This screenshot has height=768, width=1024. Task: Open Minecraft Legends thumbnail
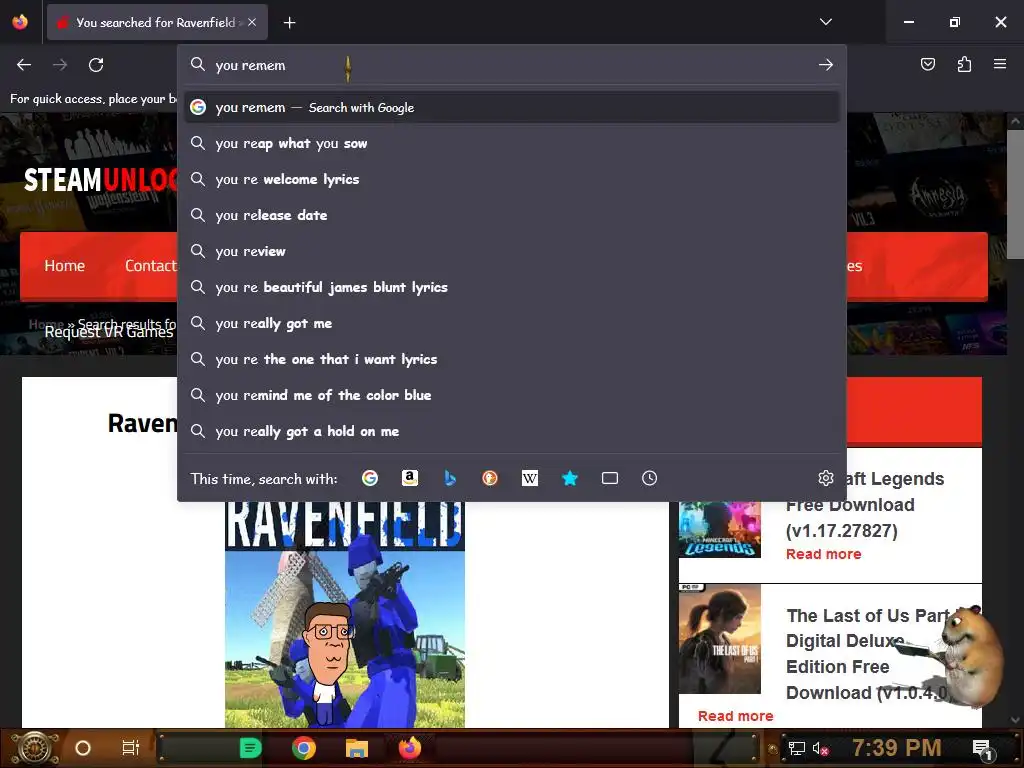tap(720, 530)
